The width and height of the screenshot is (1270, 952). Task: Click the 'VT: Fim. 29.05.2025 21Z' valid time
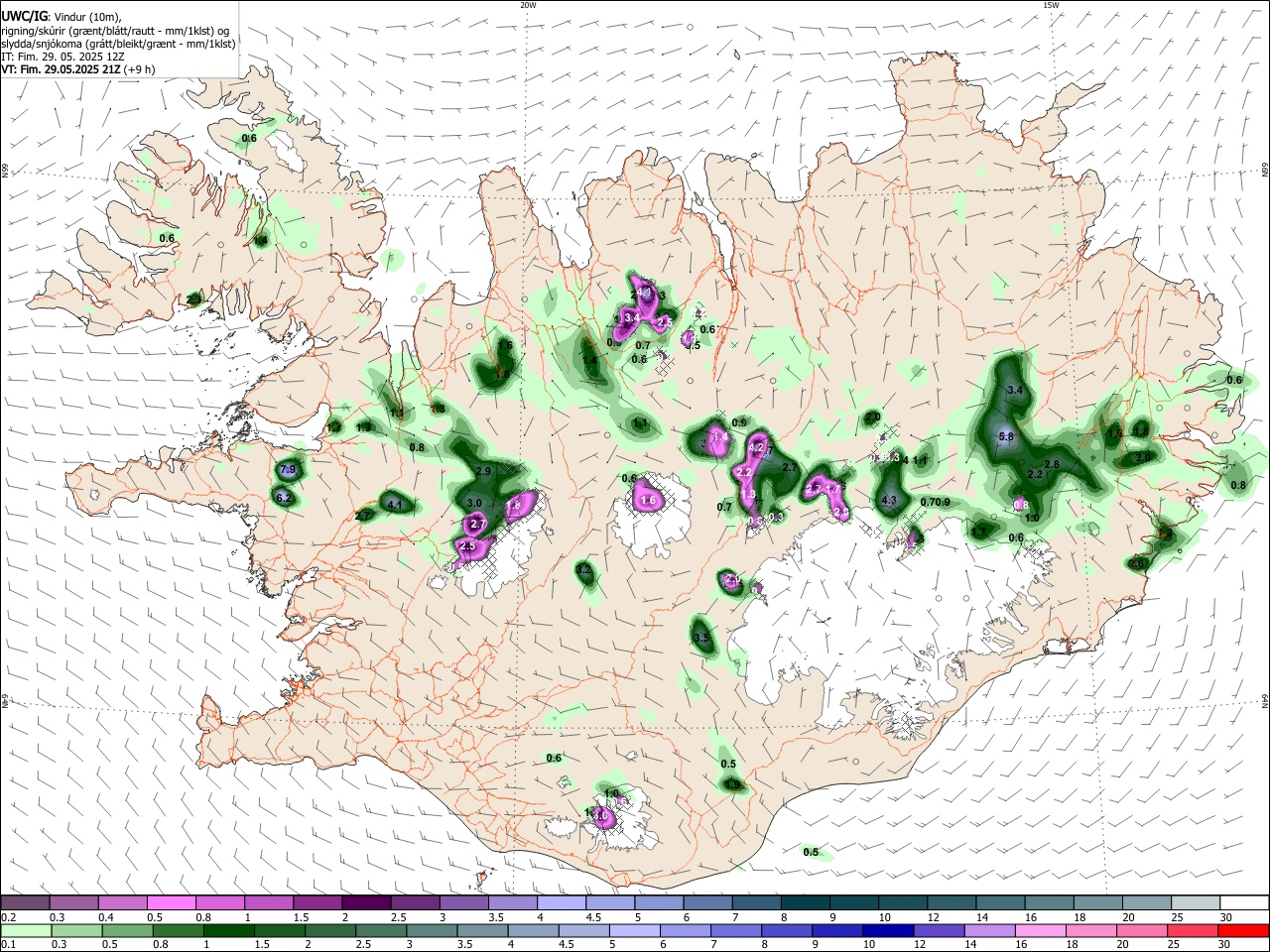click(62, 69)
